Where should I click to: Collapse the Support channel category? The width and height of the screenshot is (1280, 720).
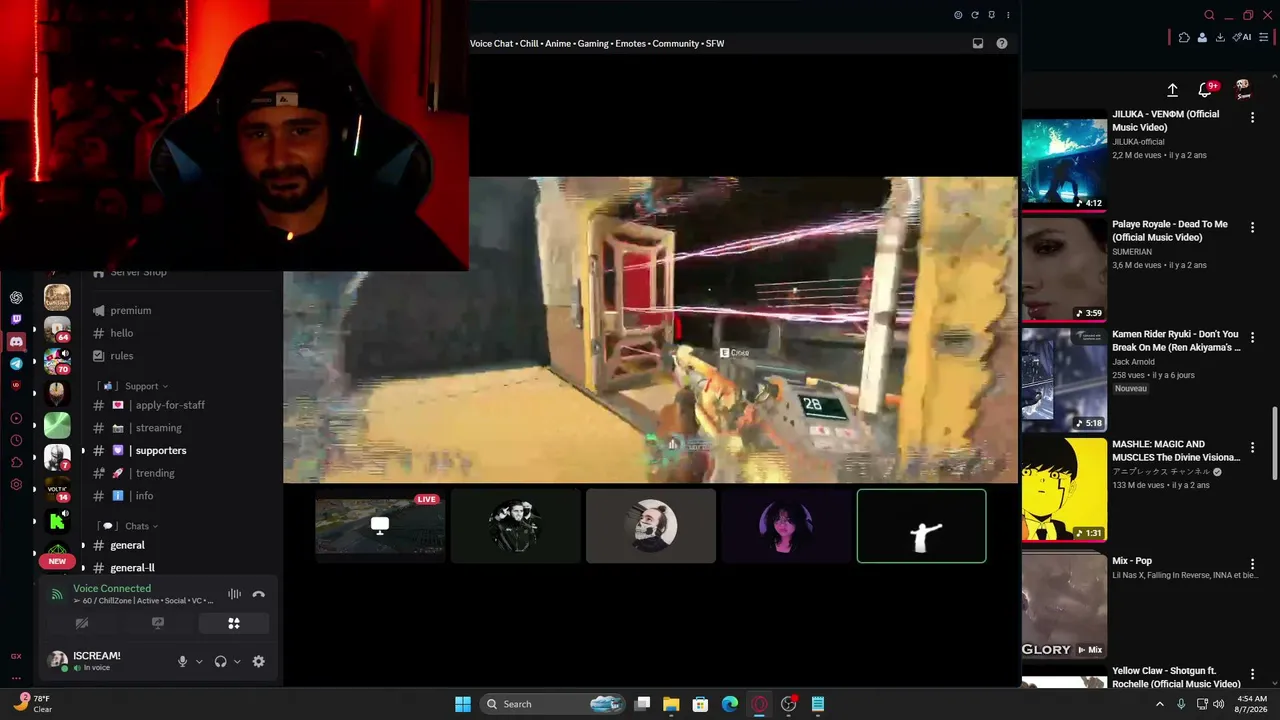point(141,386)
